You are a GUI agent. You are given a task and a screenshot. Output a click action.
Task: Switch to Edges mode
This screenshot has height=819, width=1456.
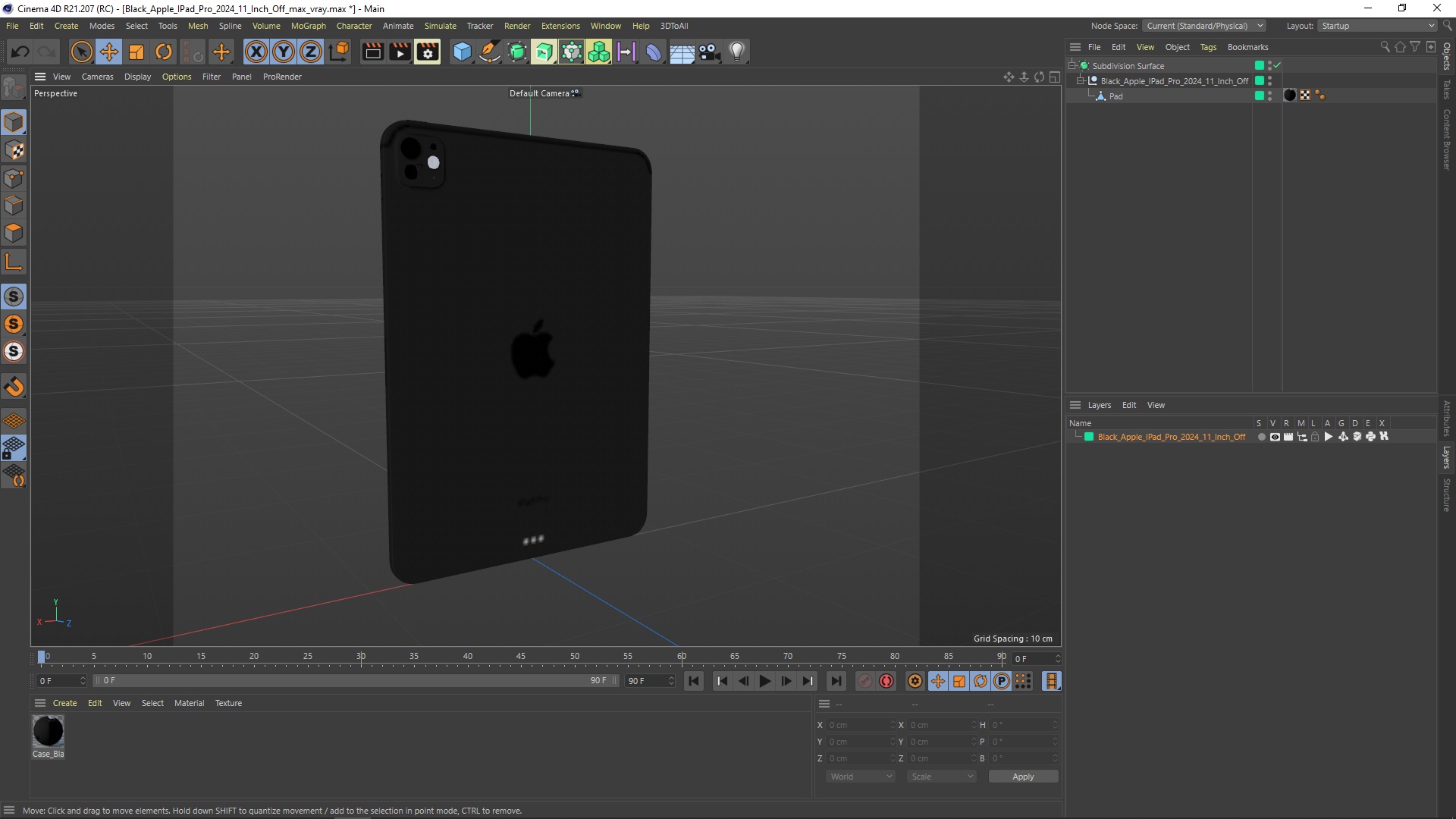tap(14, 206)
